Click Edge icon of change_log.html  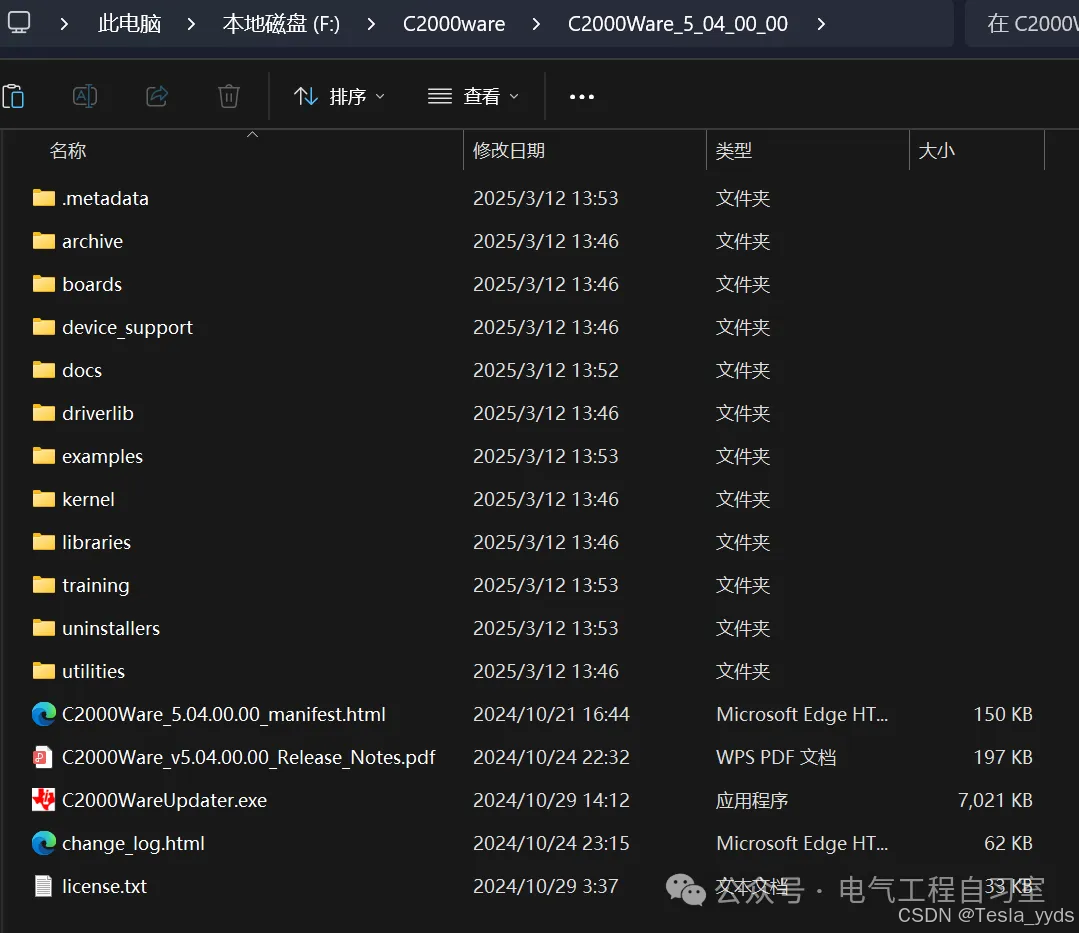click(44, 843)
